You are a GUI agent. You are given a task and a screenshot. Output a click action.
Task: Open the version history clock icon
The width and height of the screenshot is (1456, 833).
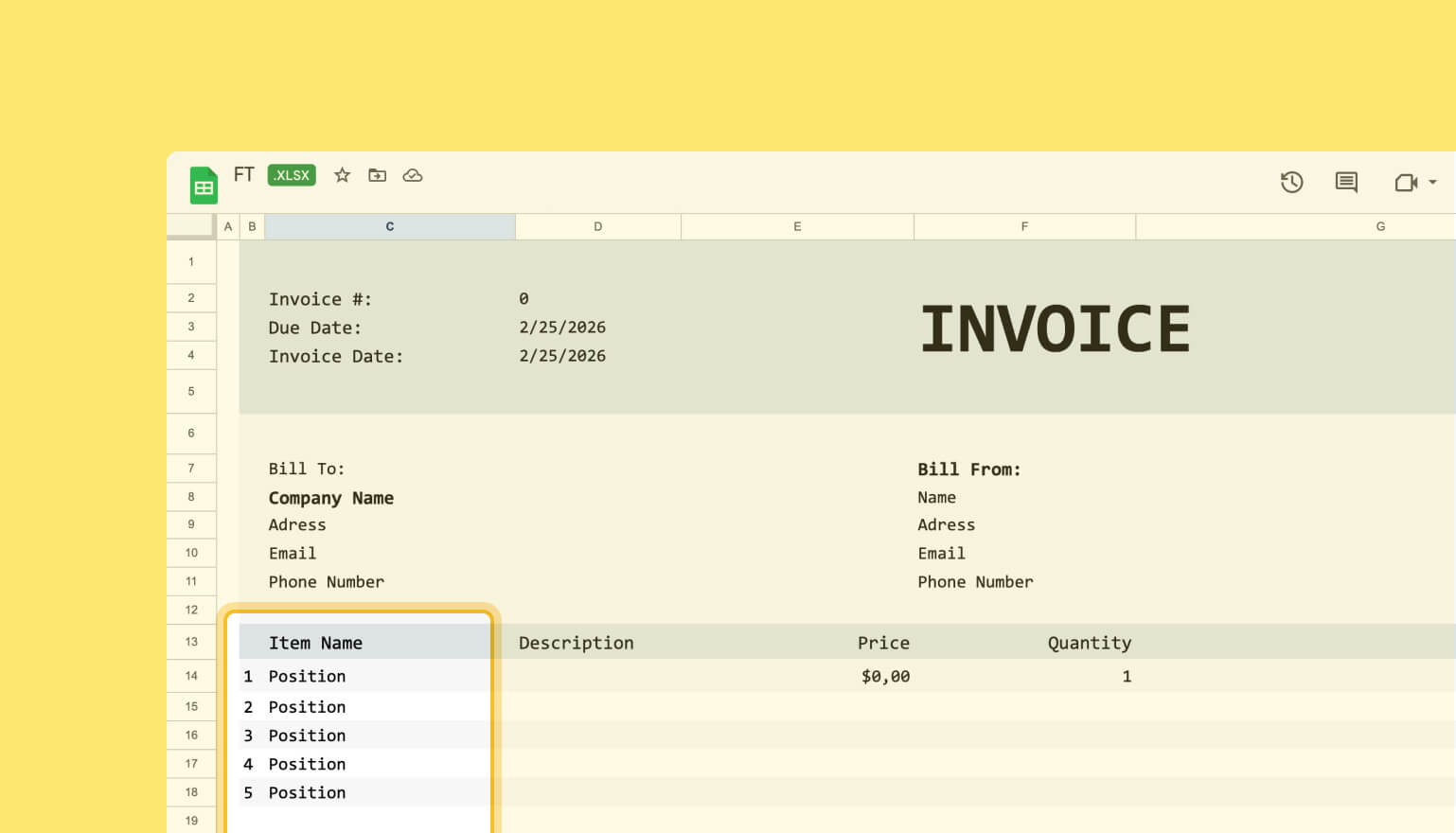(x=1291, y=182)
